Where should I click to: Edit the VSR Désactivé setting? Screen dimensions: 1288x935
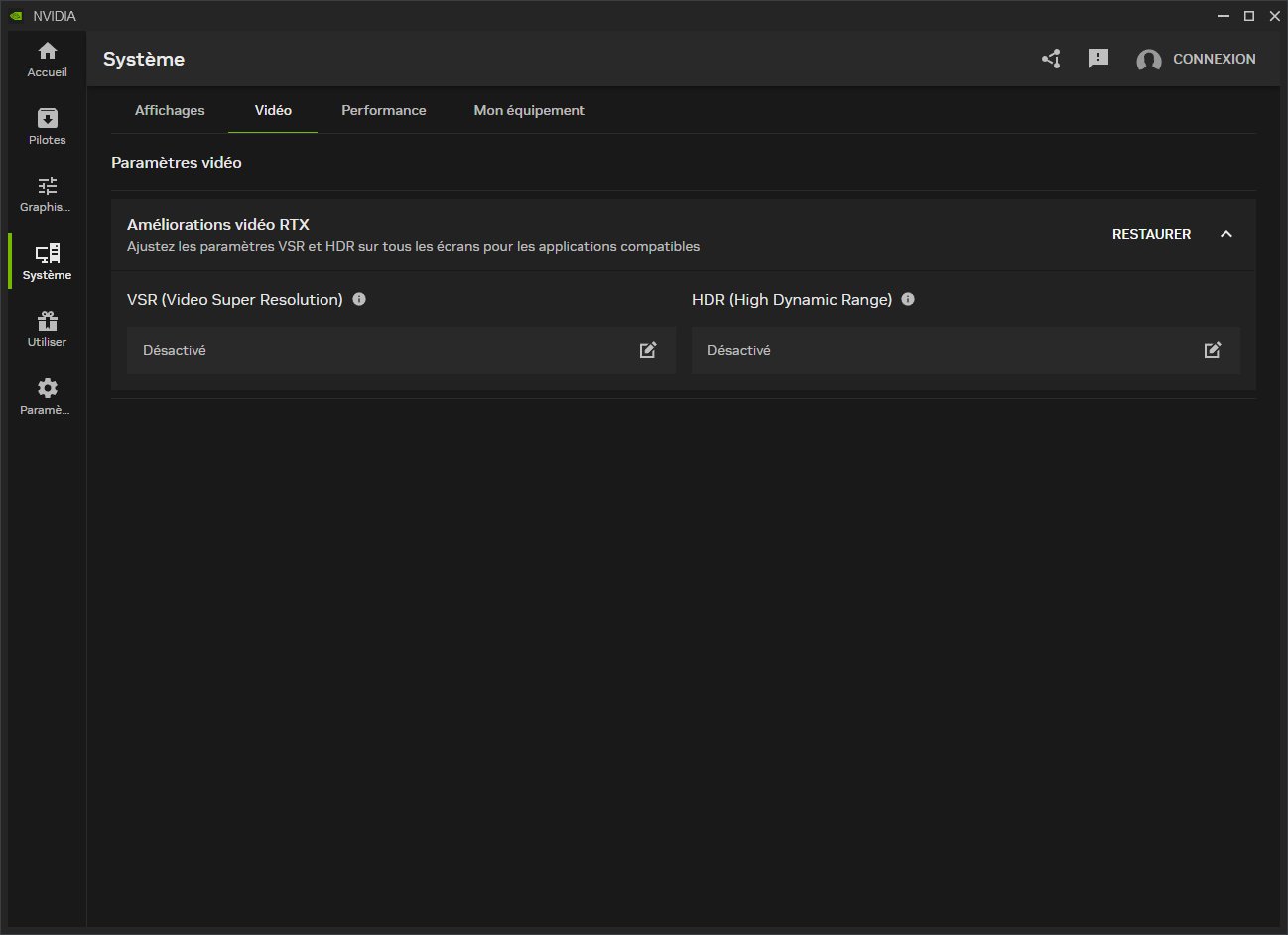click(648, 350)
